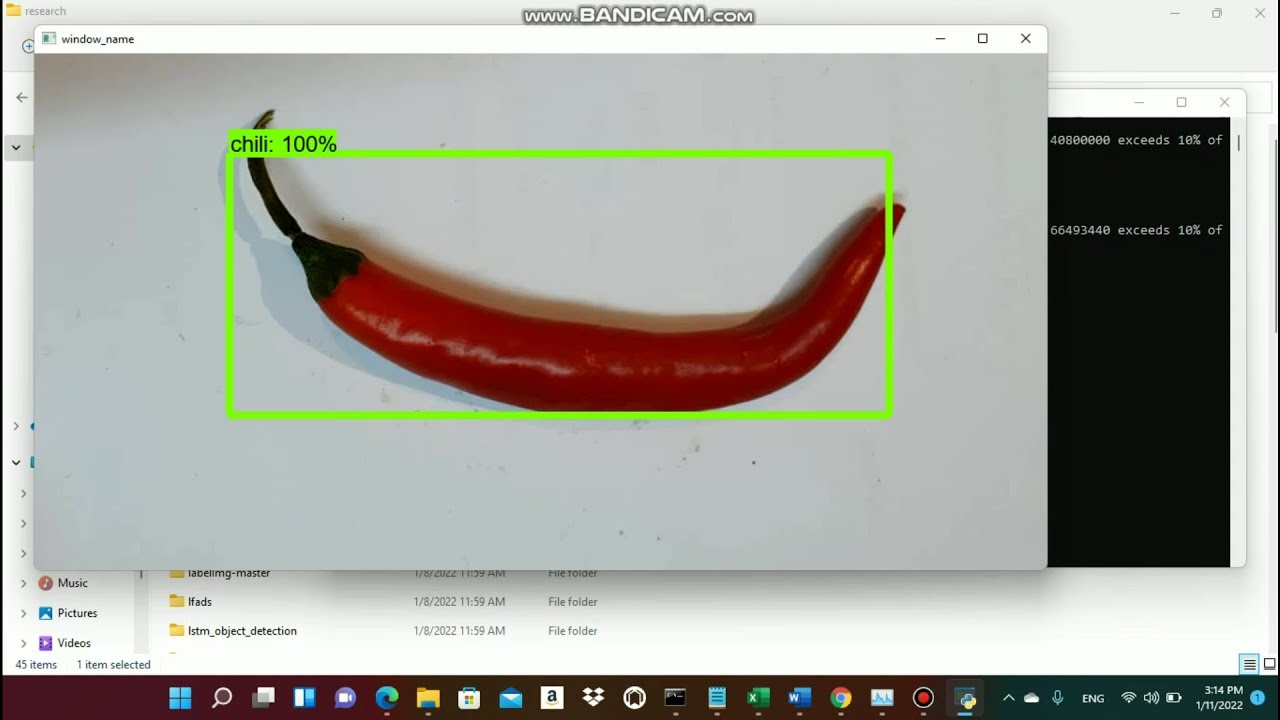Open Dropbox from the taskbar
Viewport: 1280px width, 720px height.
593,697
